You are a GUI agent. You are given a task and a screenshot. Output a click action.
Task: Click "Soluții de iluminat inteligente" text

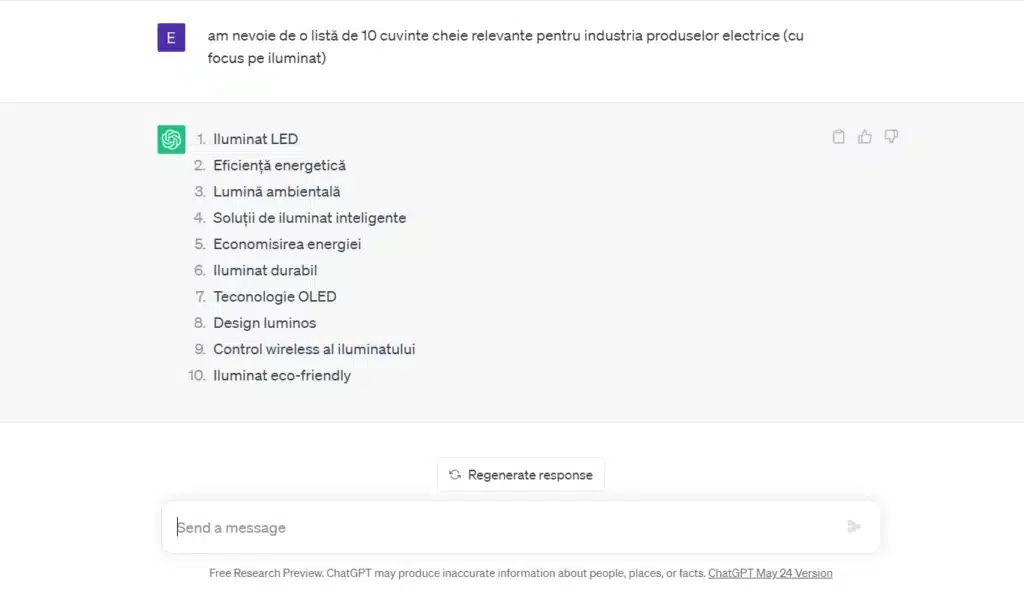pyautogui.click(x=309, y=217)
